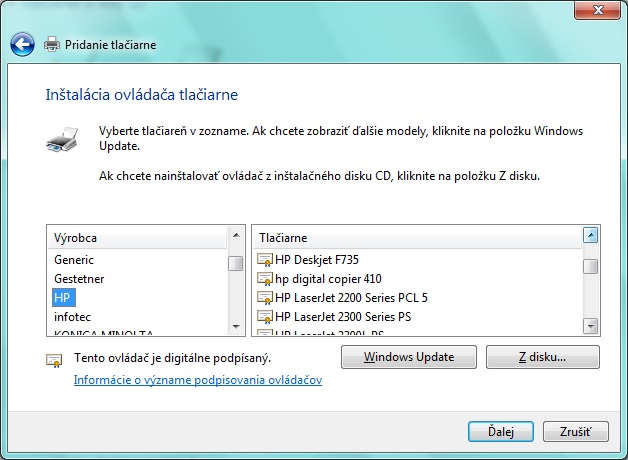Click the Tlačiarne list scrollbar thumb

tap(590, 266)
